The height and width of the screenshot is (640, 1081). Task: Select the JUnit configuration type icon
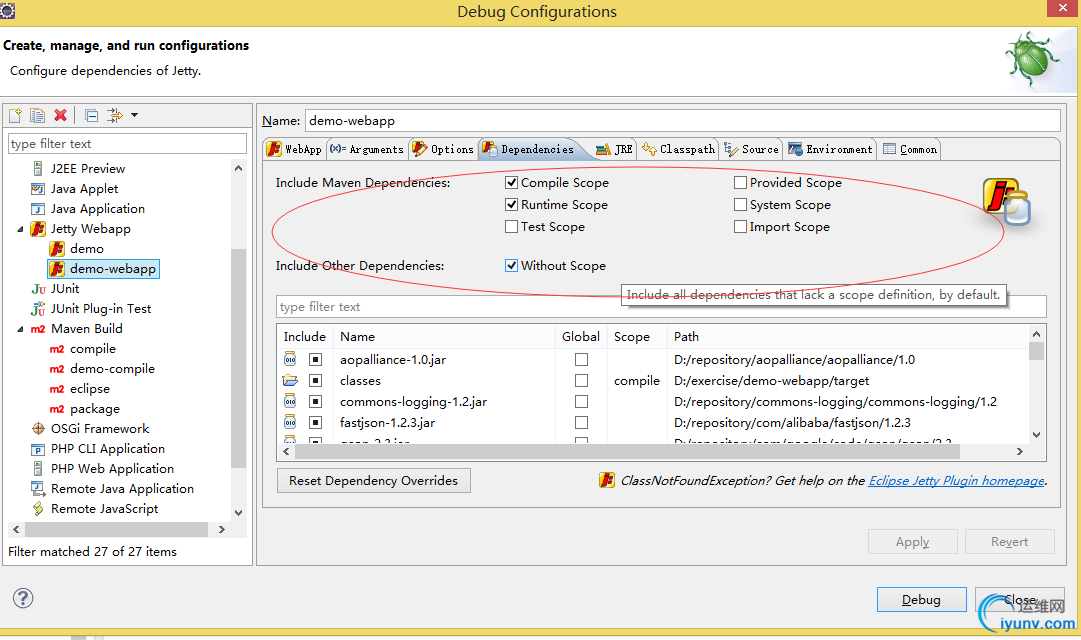39,289
